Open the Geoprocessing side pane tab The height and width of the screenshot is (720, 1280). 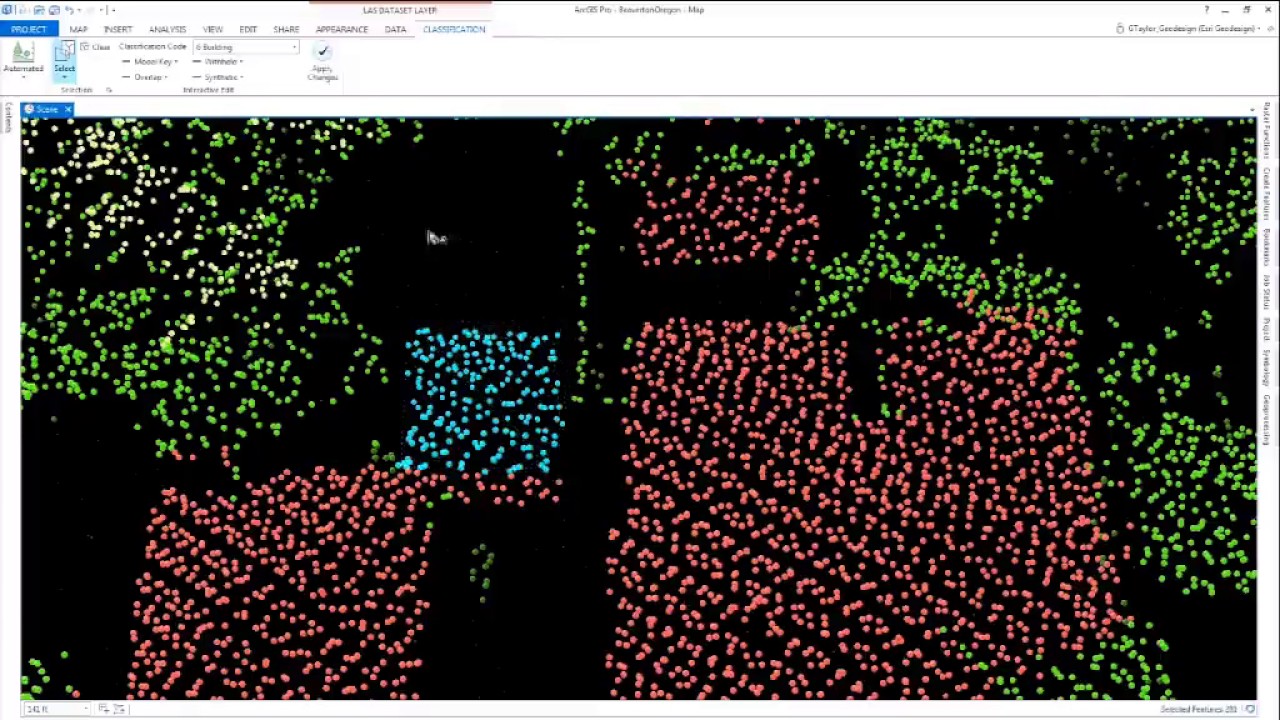click(1266, 419)
